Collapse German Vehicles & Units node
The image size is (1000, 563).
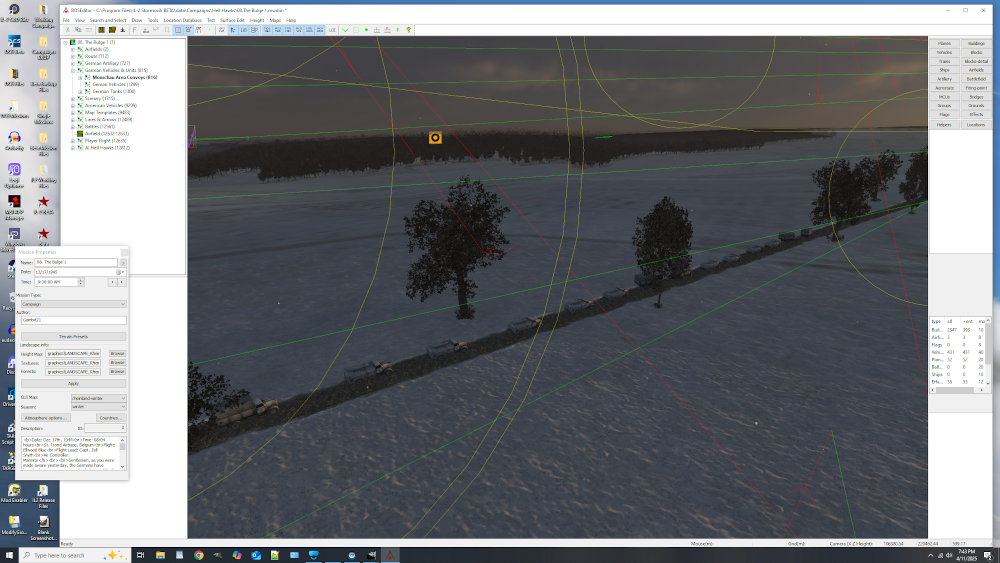tap(73, 70)
